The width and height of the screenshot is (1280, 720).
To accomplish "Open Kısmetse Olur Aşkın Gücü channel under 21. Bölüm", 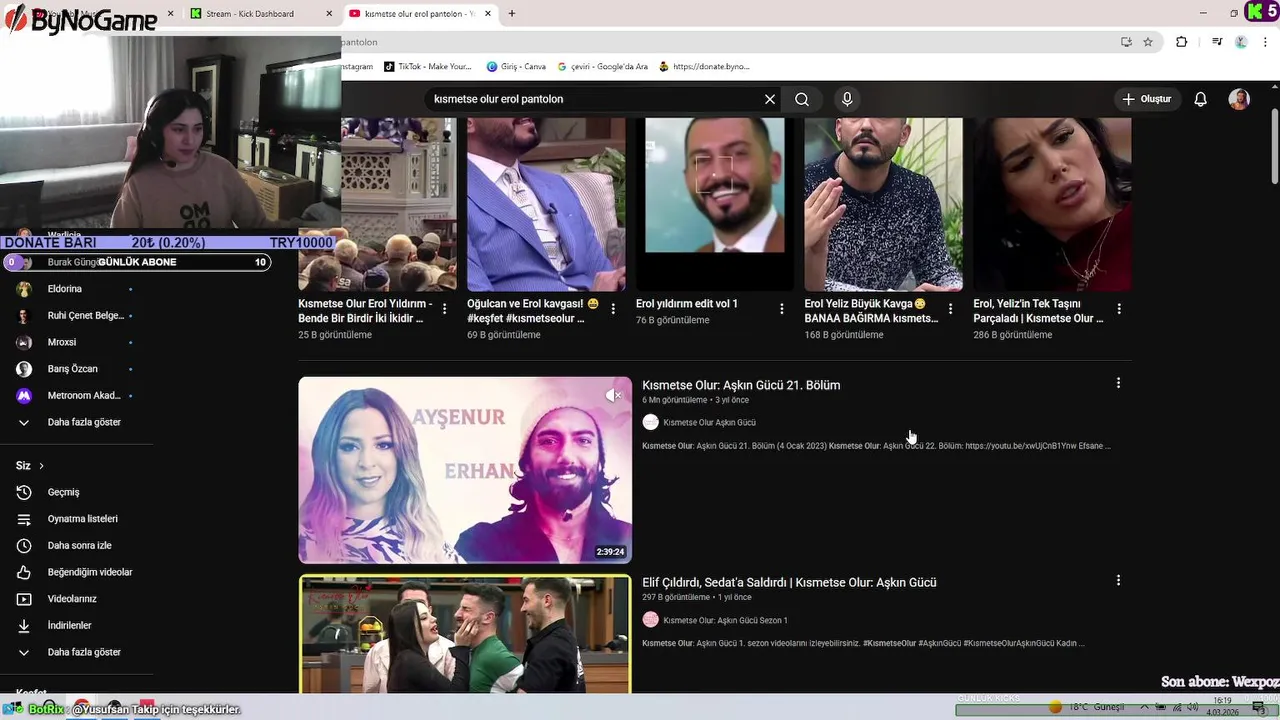I will pyautogui.click(x=709, y=423).
